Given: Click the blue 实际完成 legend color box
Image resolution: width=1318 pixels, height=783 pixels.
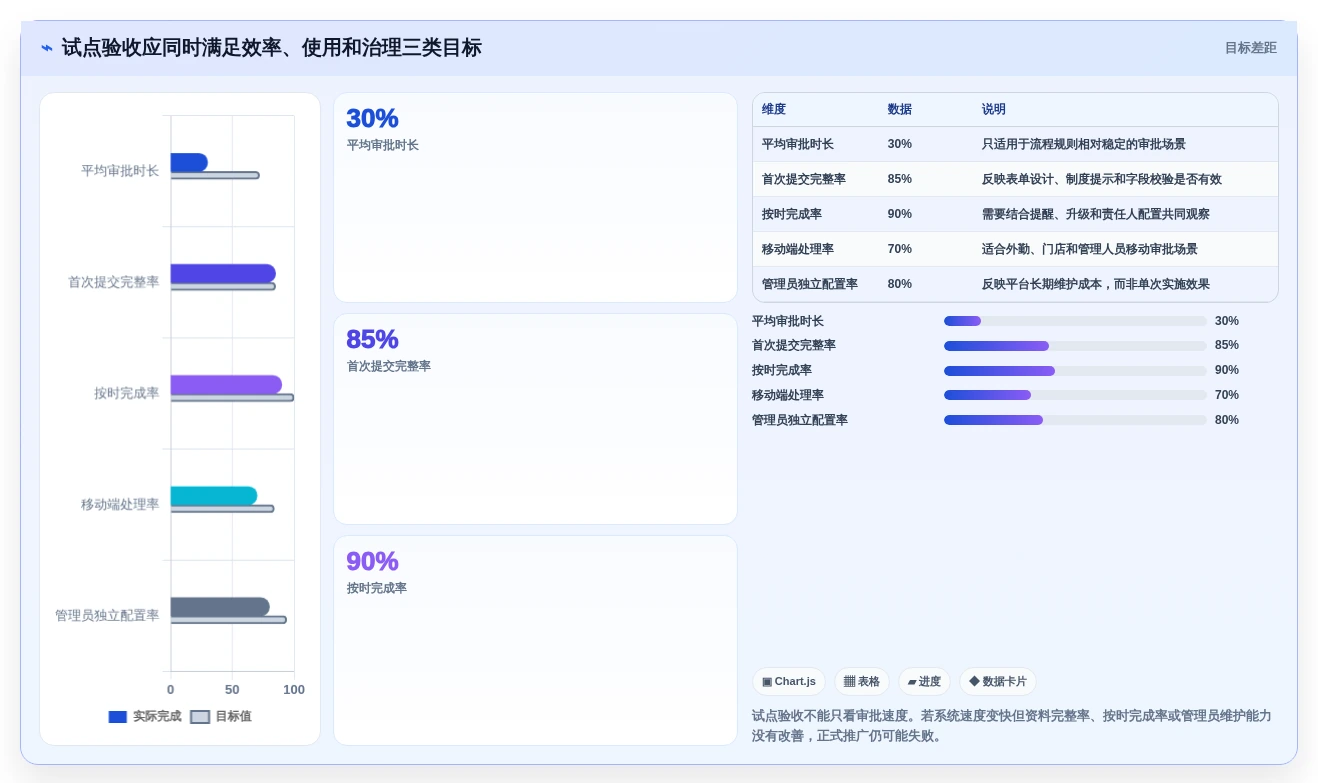Looking at the screenshot, I should click(118, 717).
